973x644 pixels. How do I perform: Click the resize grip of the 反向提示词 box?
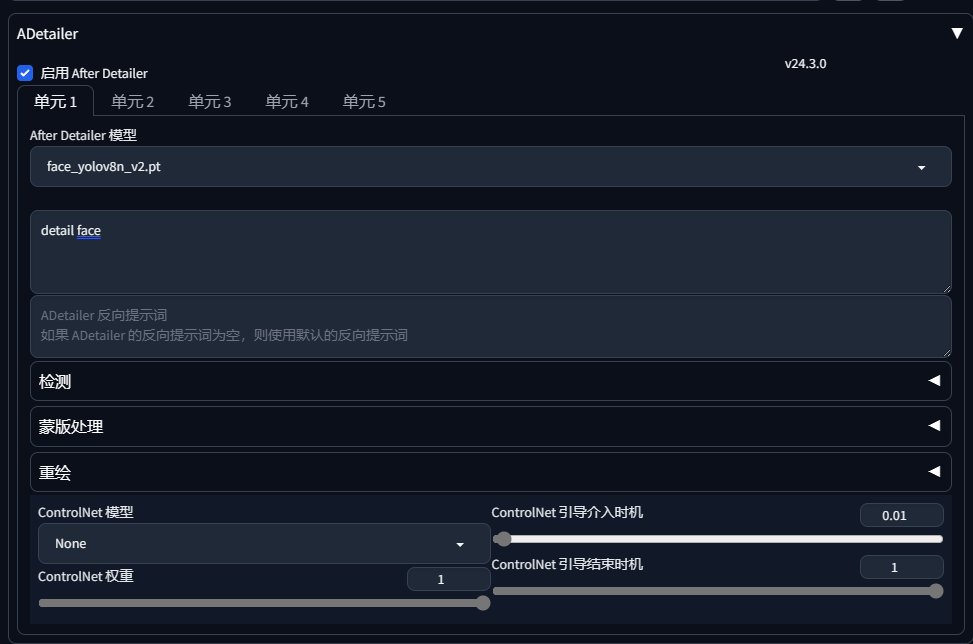coord(946,352)
